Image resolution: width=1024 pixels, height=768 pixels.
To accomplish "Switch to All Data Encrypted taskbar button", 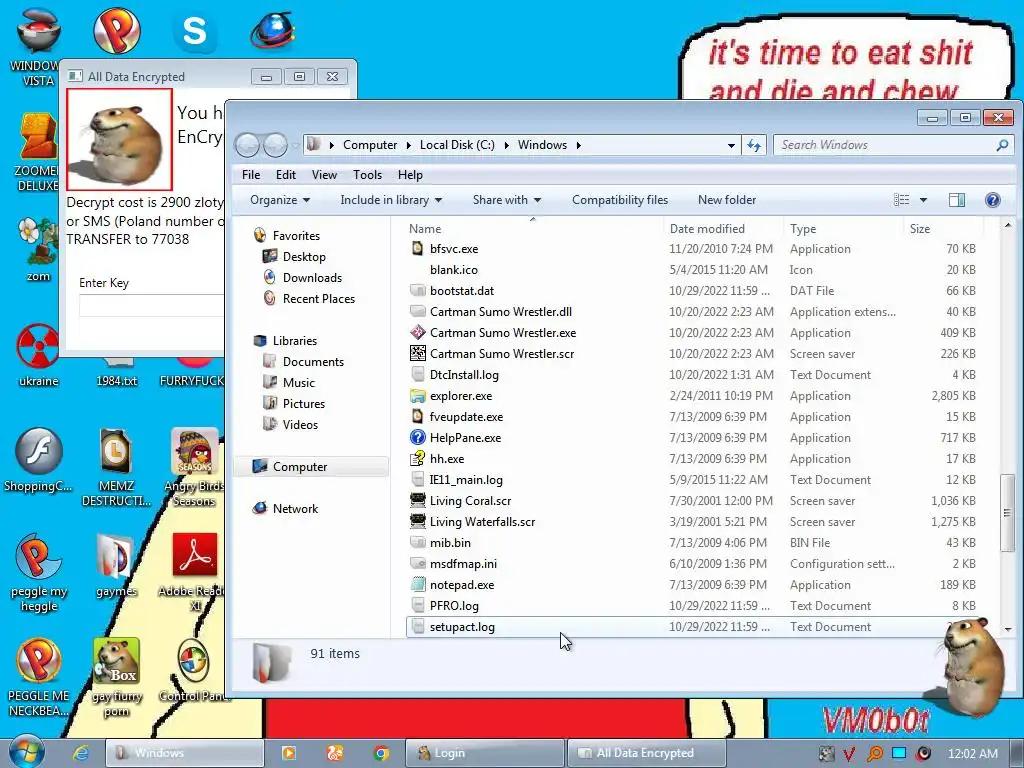I will (647, 753).
